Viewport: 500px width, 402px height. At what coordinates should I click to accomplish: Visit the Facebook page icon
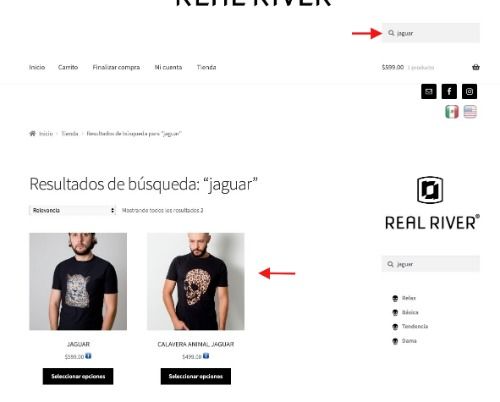tap(449, 91)
